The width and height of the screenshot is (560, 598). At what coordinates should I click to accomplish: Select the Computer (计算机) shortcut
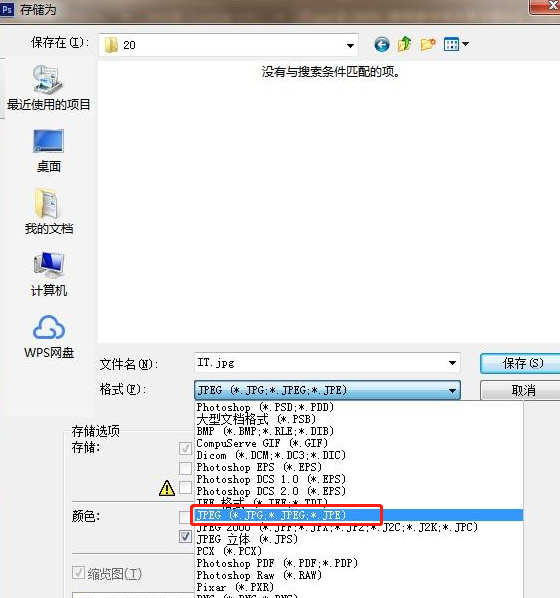click(x=48, y=274)
